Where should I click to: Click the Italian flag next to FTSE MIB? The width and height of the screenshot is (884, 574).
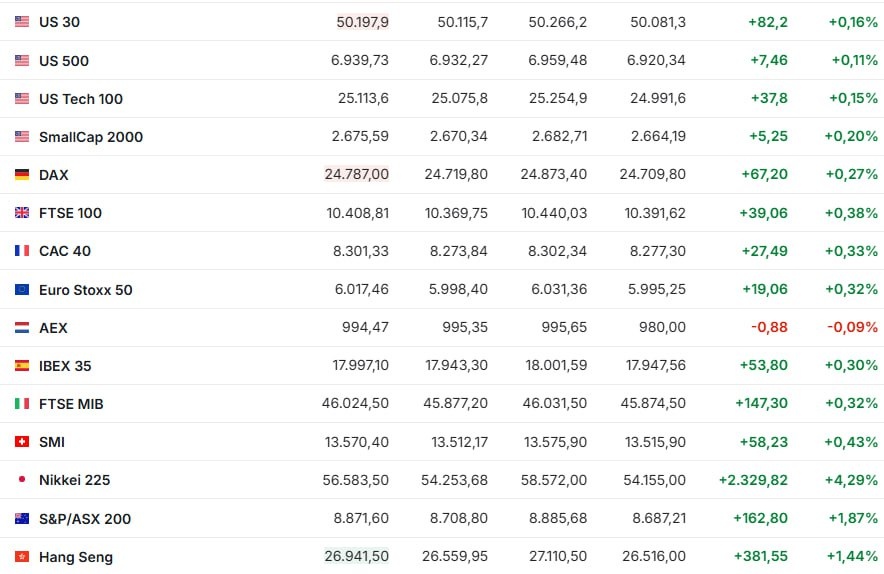[x=22, y=403]
